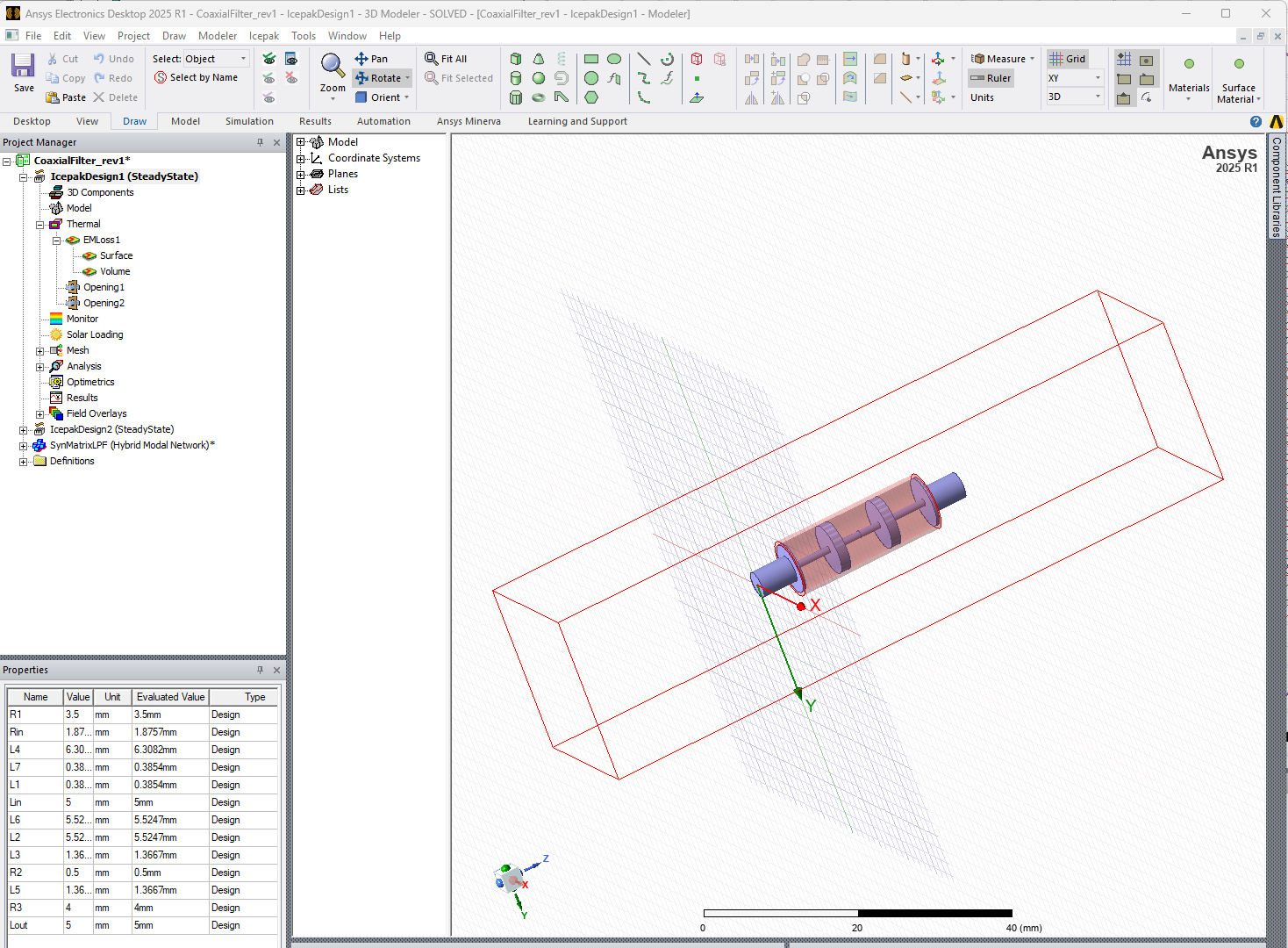Draw a sphere primitive

(539, 78)
